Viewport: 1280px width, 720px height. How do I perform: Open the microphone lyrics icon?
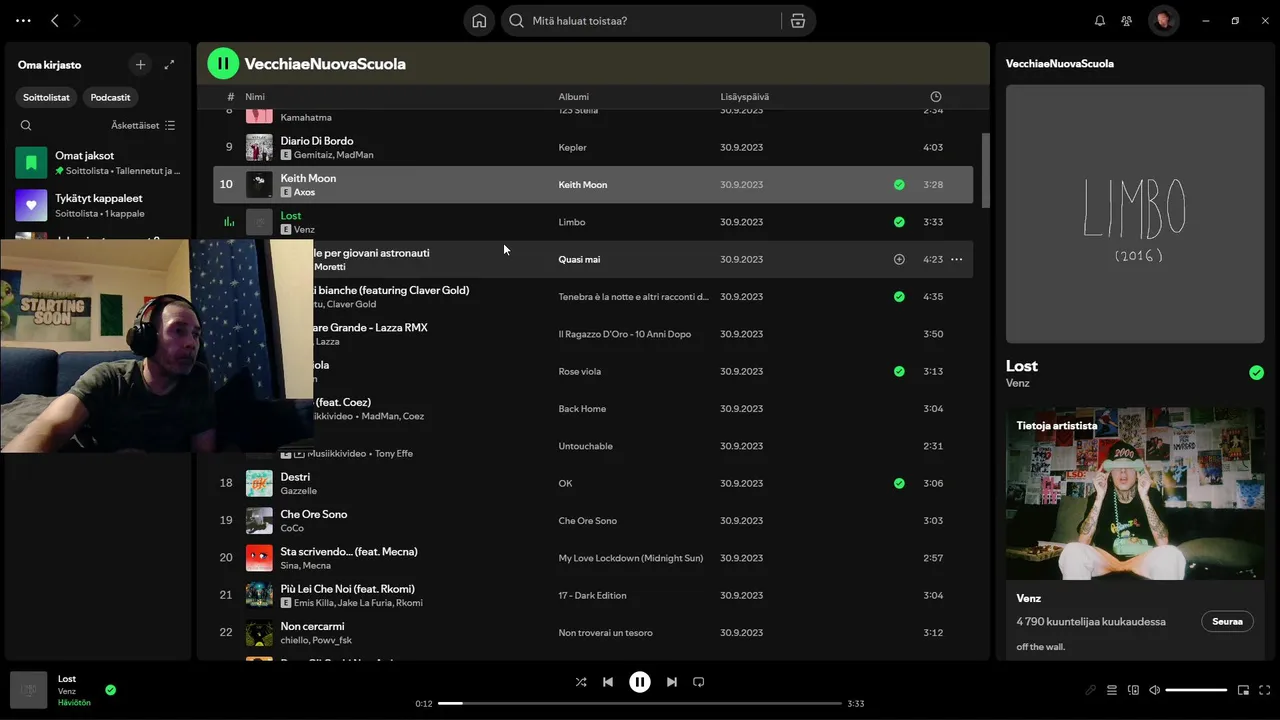1091,690
